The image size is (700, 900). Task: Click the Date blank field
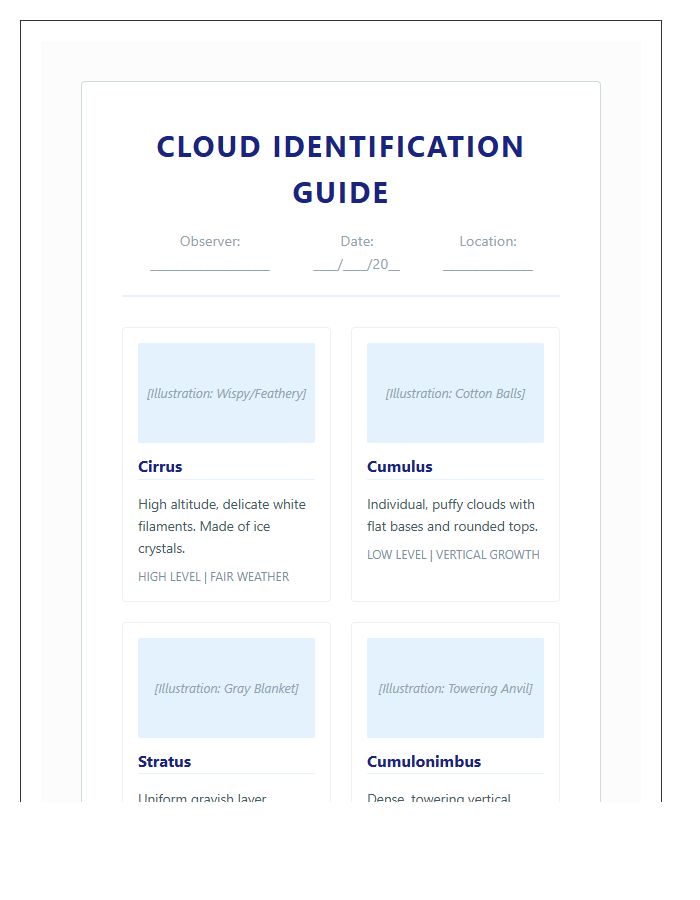coord(357,265)
